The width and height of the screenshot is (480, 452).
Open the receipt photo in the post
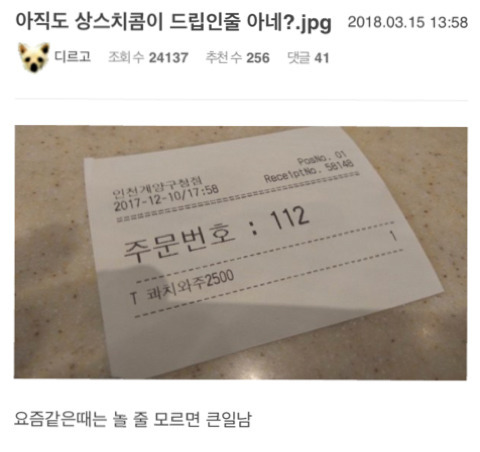tap(240, 252)
